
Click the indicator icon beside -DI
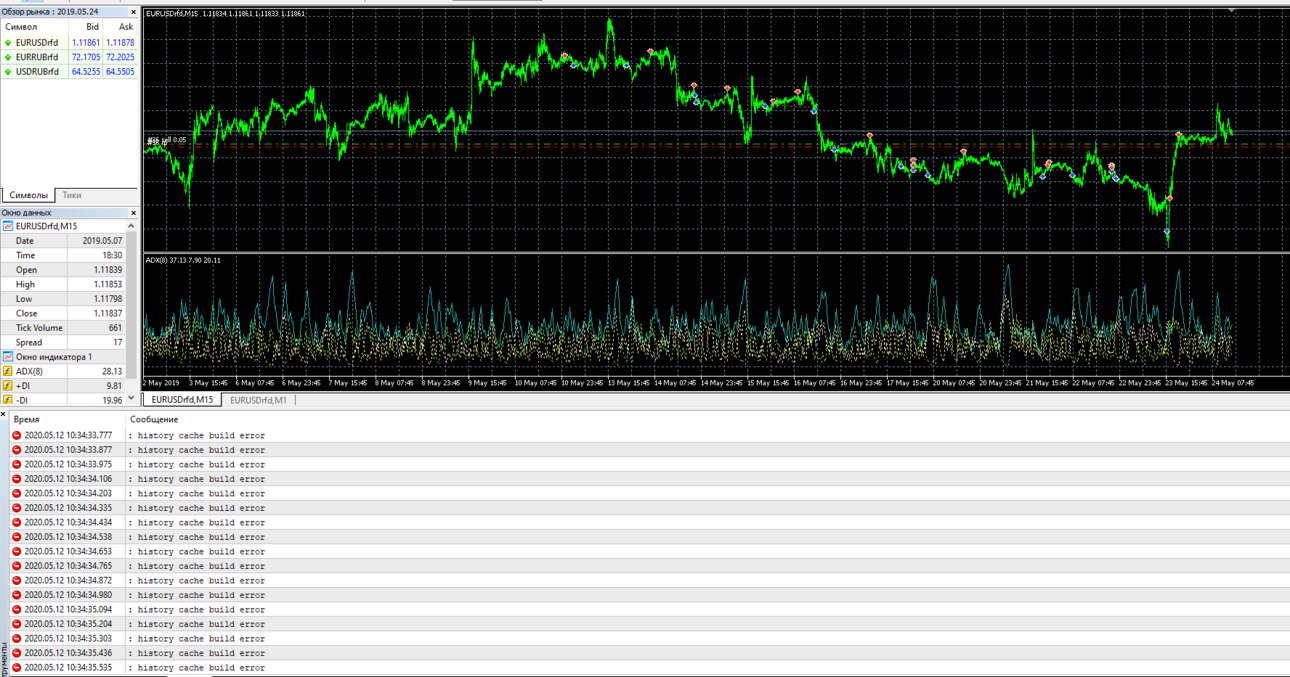coord(8,400)
